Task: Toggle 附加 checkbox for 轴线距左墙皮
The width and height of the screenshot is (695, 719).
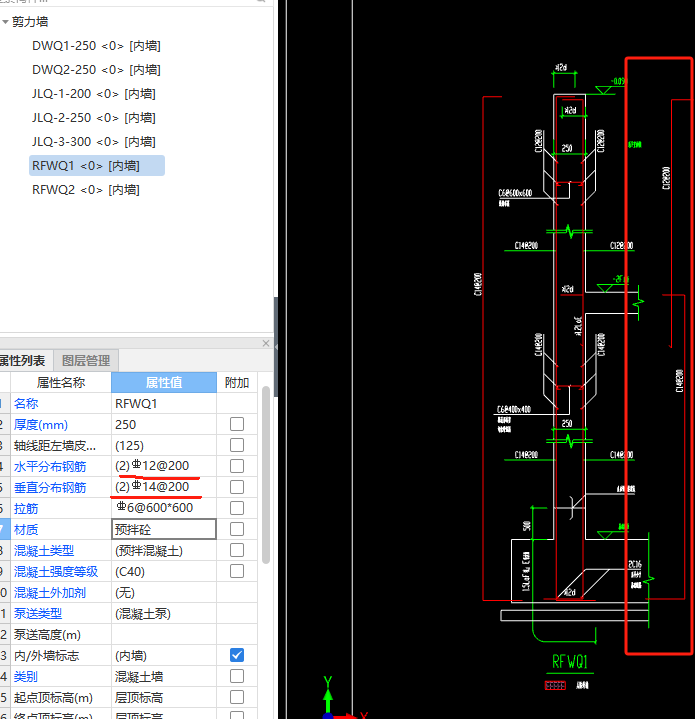Action: click(x=237, y=445)
